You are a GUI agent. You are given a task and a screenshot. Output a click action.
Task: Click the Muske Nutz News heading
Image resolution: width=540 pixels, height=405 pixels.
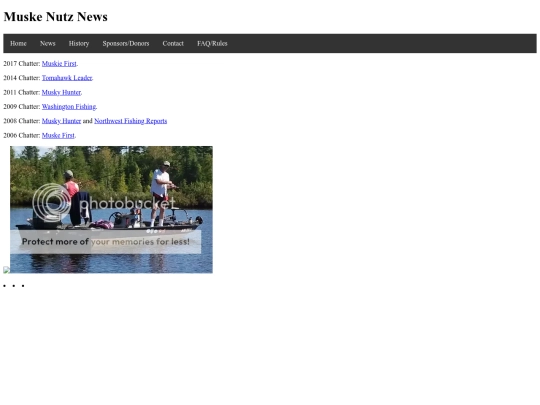coord(55,17)
